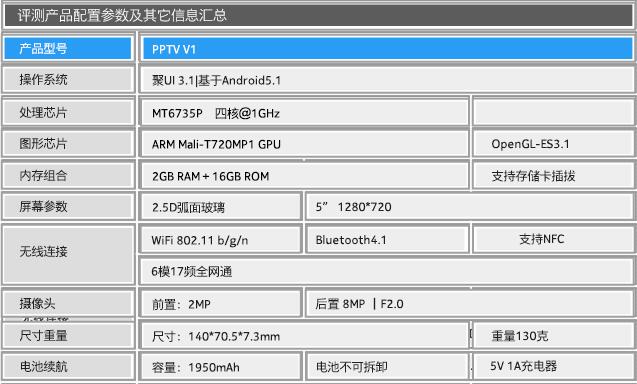Click '2GB RAM + 16GB ROM' cell

(x=304, y=176)
